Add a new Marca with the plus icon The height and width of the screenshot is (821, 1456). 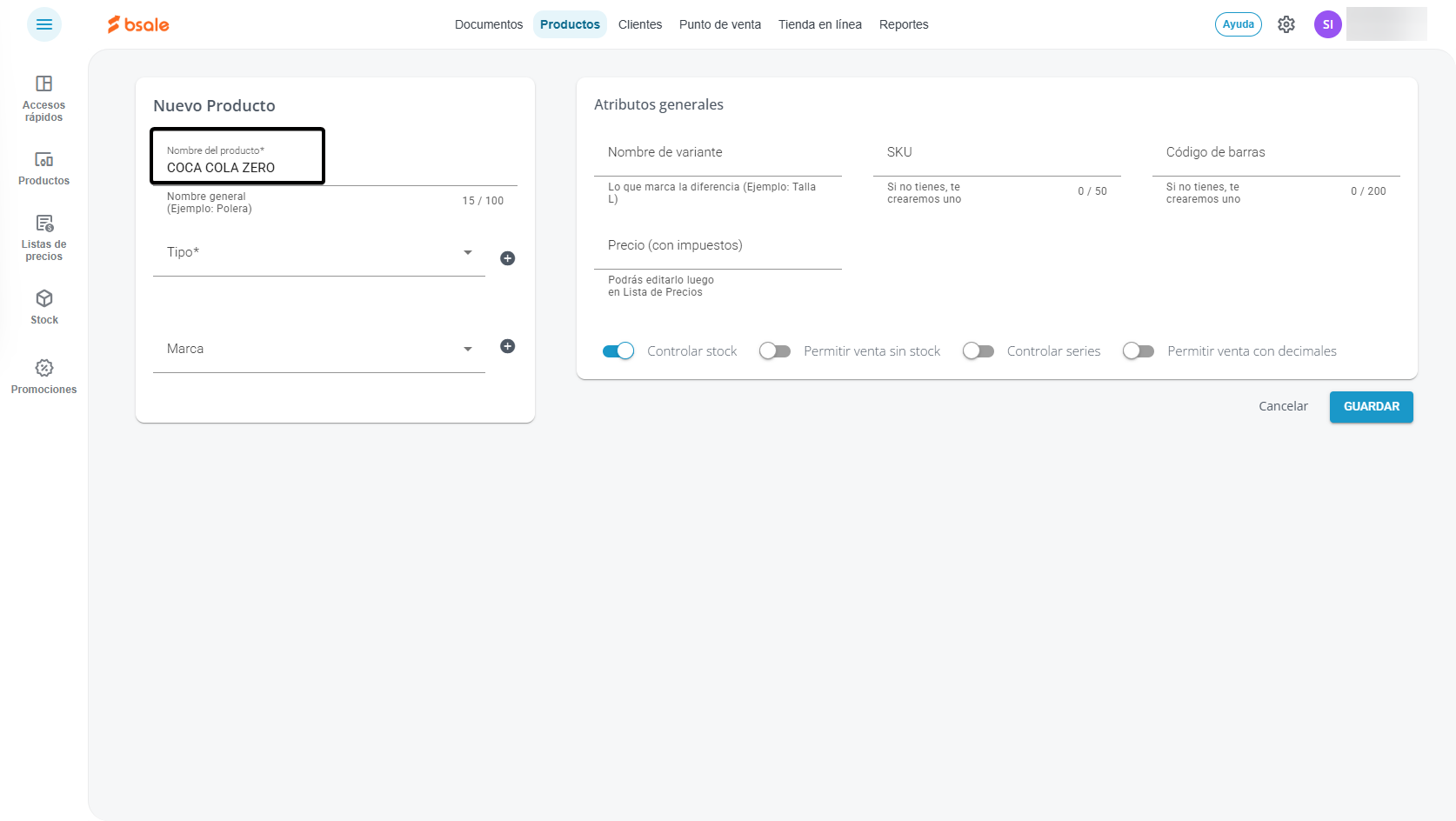coord(508,346)
